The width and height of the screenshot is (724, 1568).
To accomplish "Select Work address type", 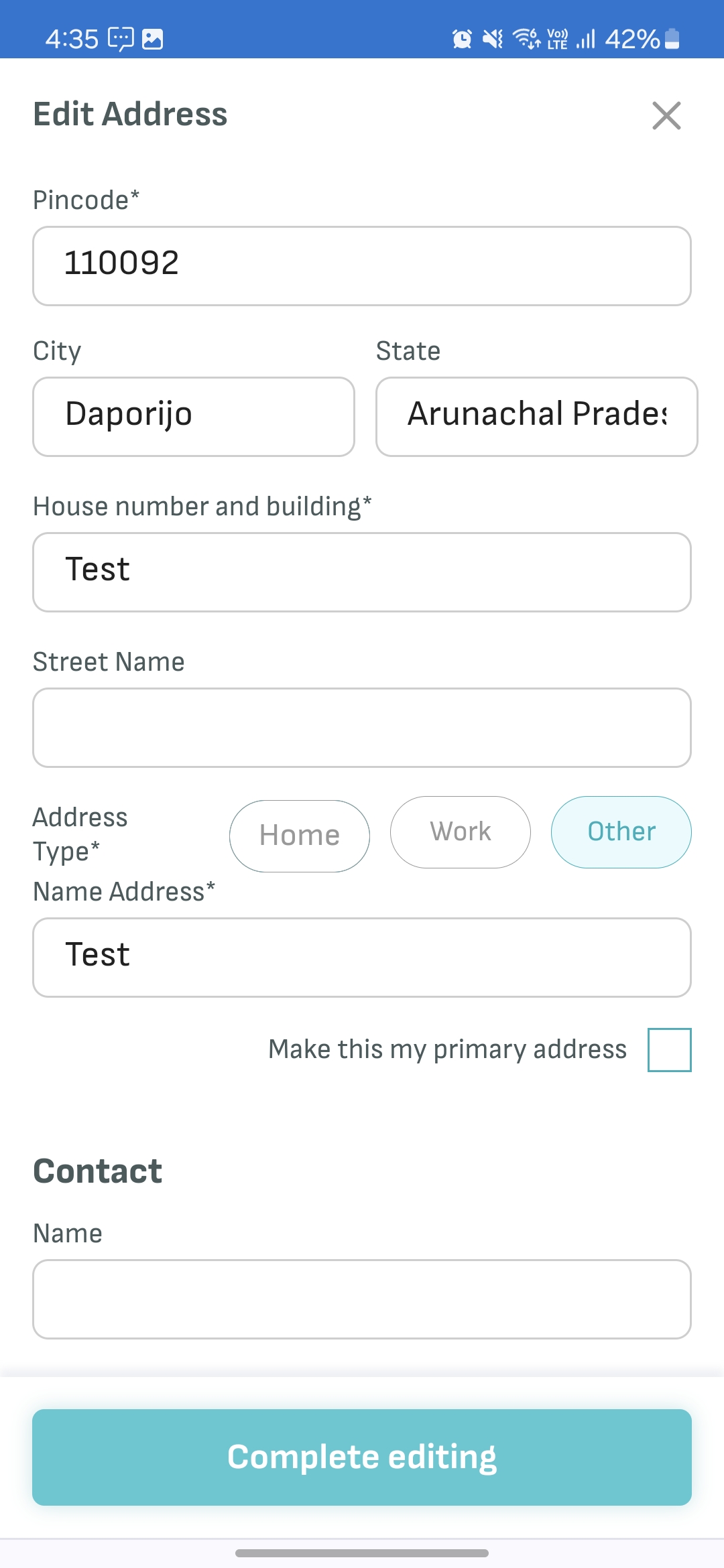I will [461, 832].
